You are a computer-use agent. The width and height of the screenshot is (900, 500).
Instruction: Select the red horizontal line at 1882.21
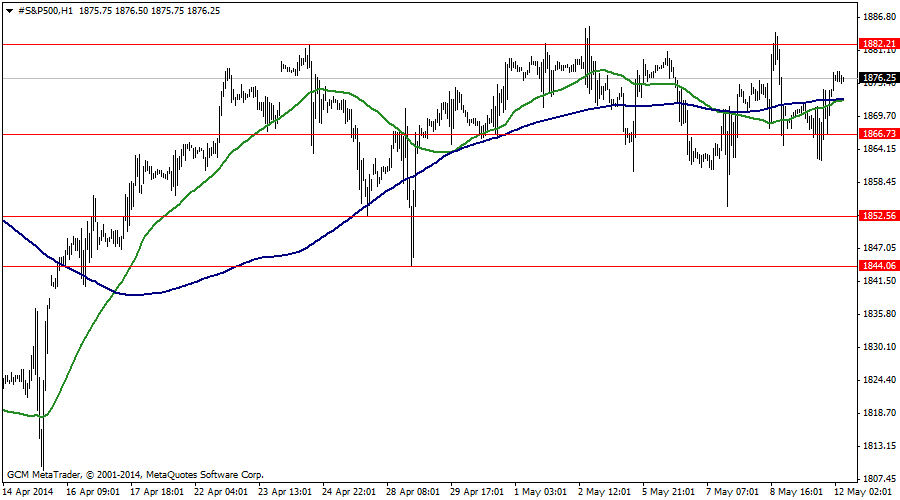tap(429, 44)
